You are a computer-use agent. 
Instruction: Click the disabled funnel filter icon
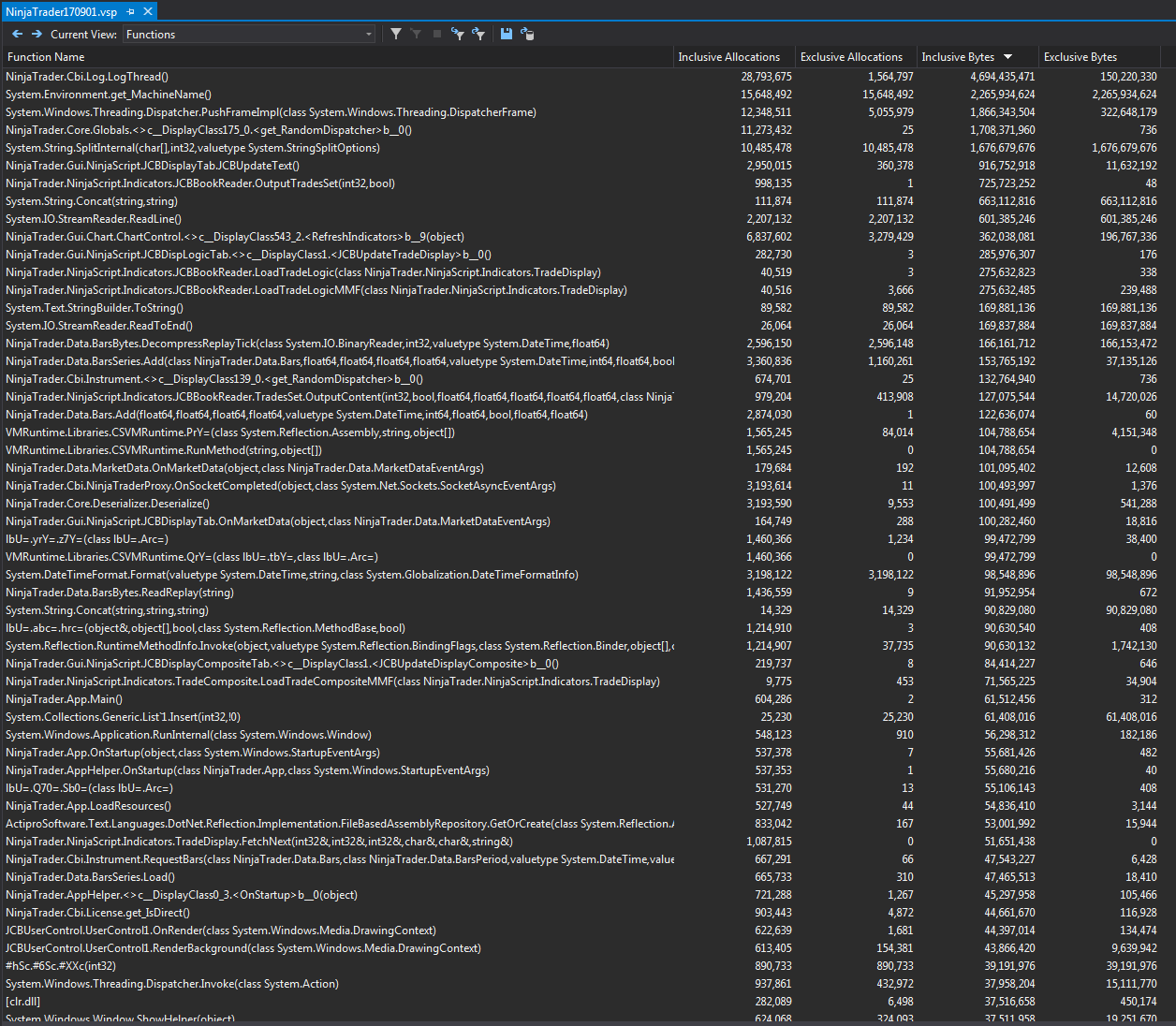(416, 34)
